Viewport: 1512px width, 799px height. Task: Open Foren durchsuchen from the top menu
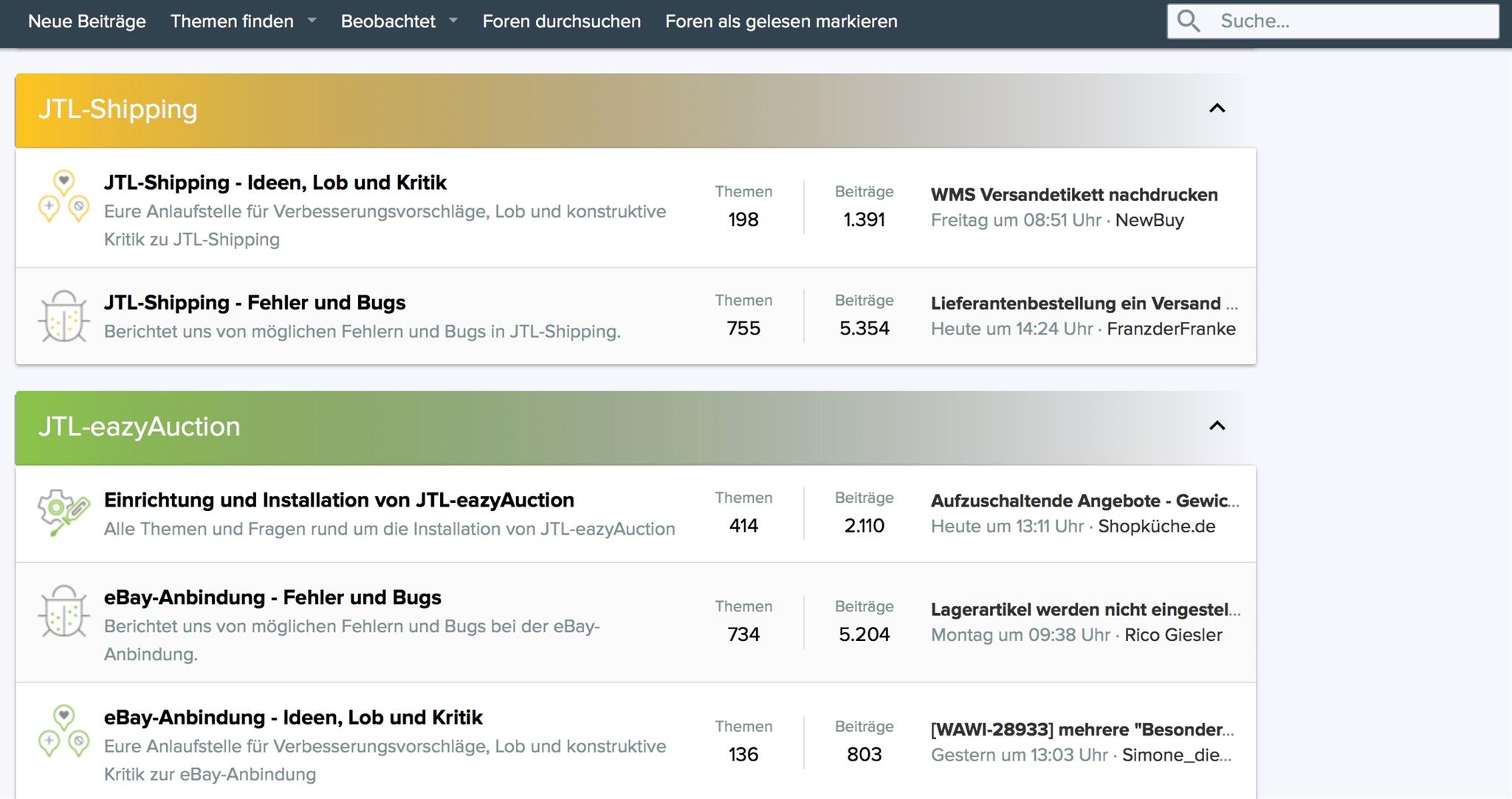[x=561, y=21]
